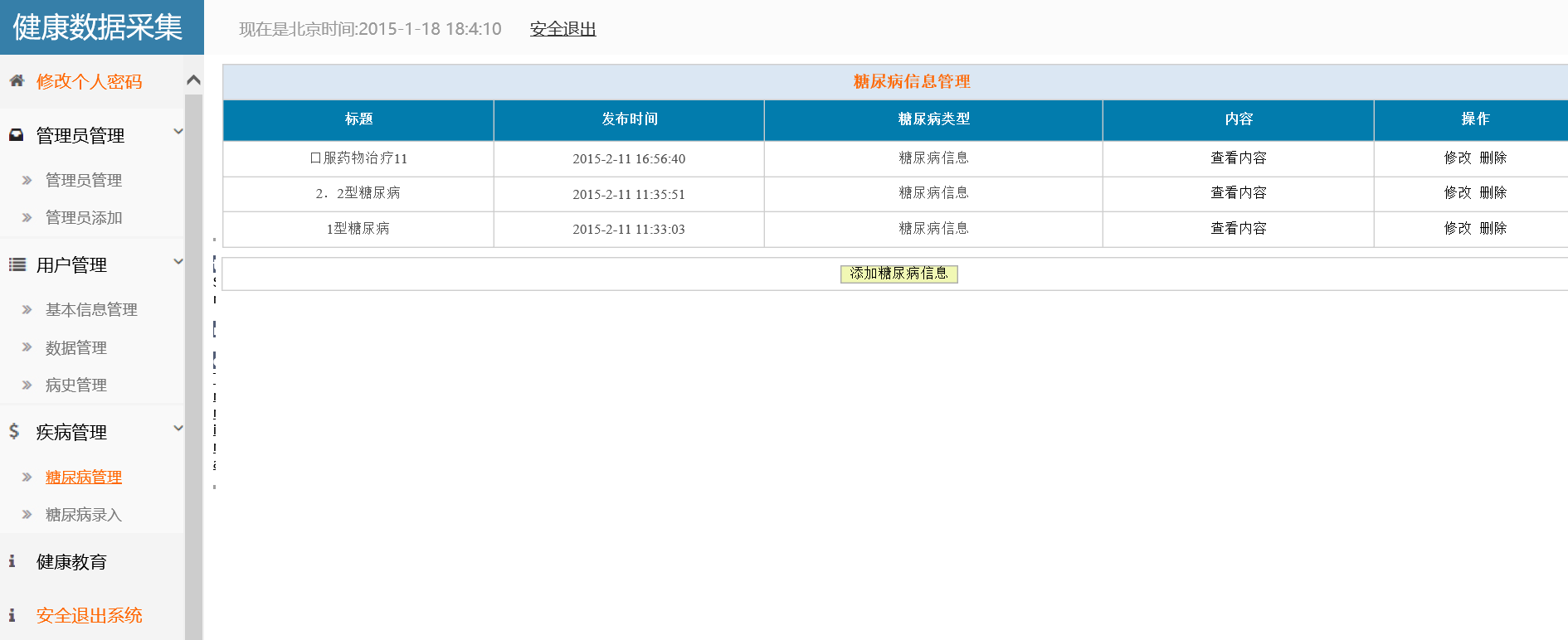
Task: Click double-arrow icon beside 数据管理
Action: pyautogui.click(x=27, y=348)
